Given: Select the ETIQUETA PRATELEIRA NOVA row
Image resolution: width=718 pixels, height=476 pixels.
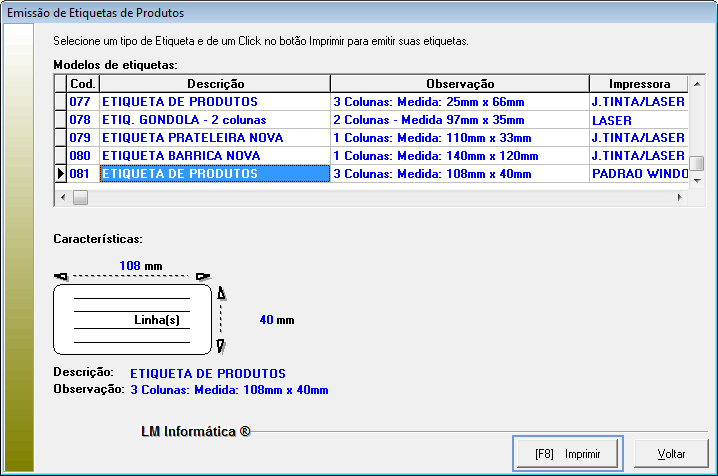Looking at the screenshot, I should click(x=215, y=138).
